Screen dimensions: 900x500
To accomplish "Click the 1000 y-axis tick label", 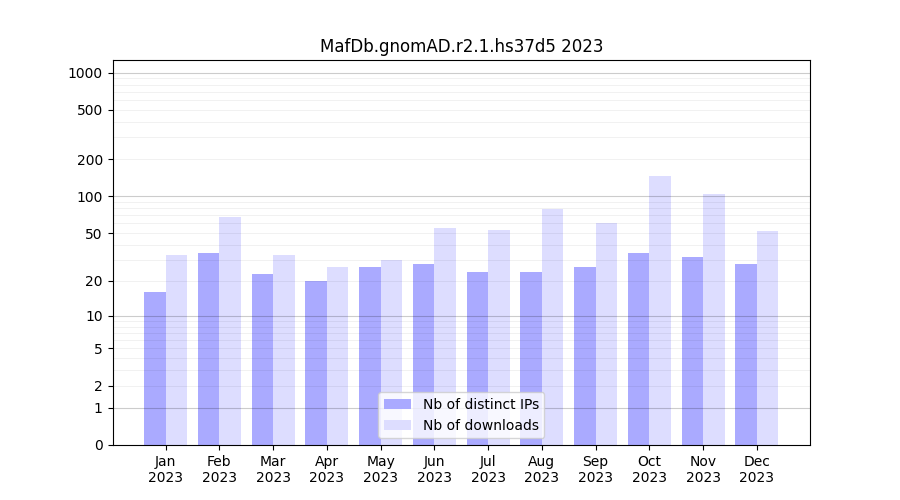I will (x=85, y=73).
